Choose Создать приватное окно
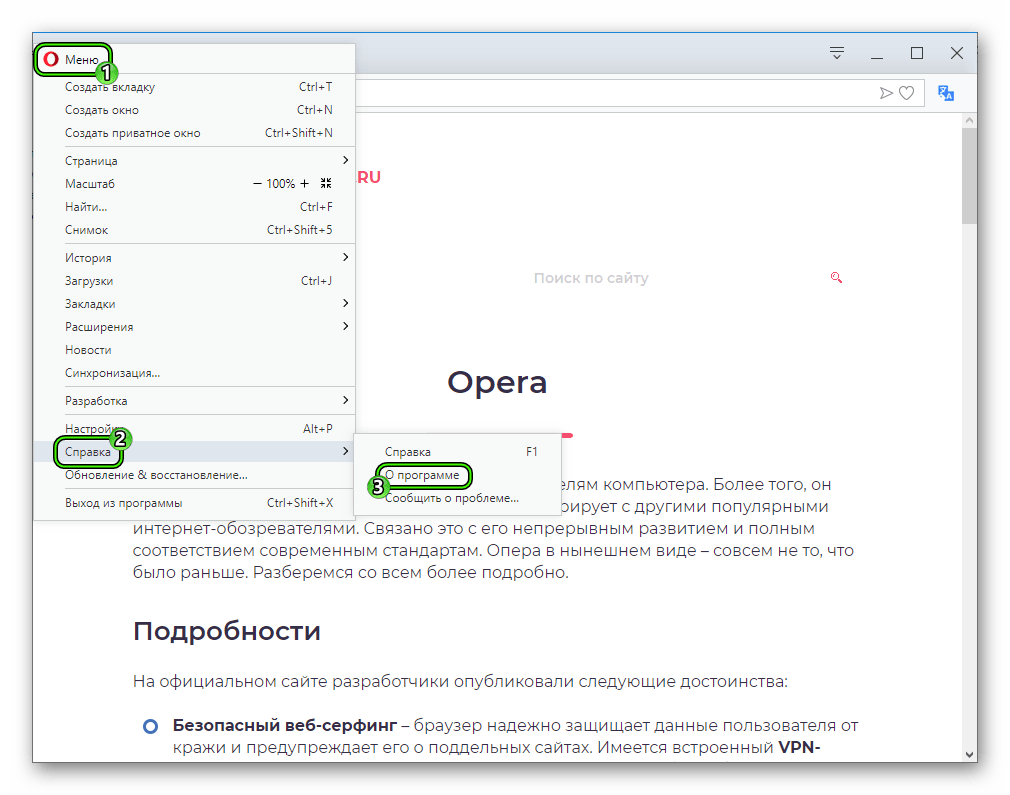 click(133, 133)
